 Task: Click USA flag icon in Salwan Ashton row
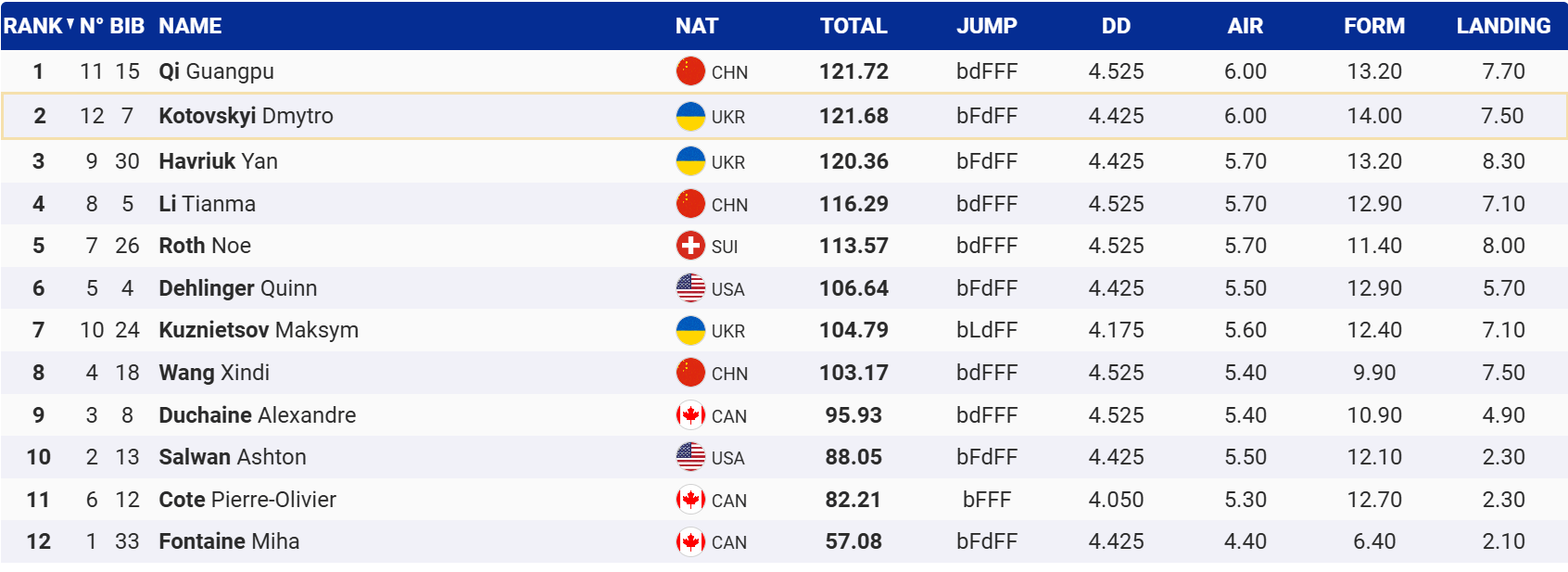point(690,457)
